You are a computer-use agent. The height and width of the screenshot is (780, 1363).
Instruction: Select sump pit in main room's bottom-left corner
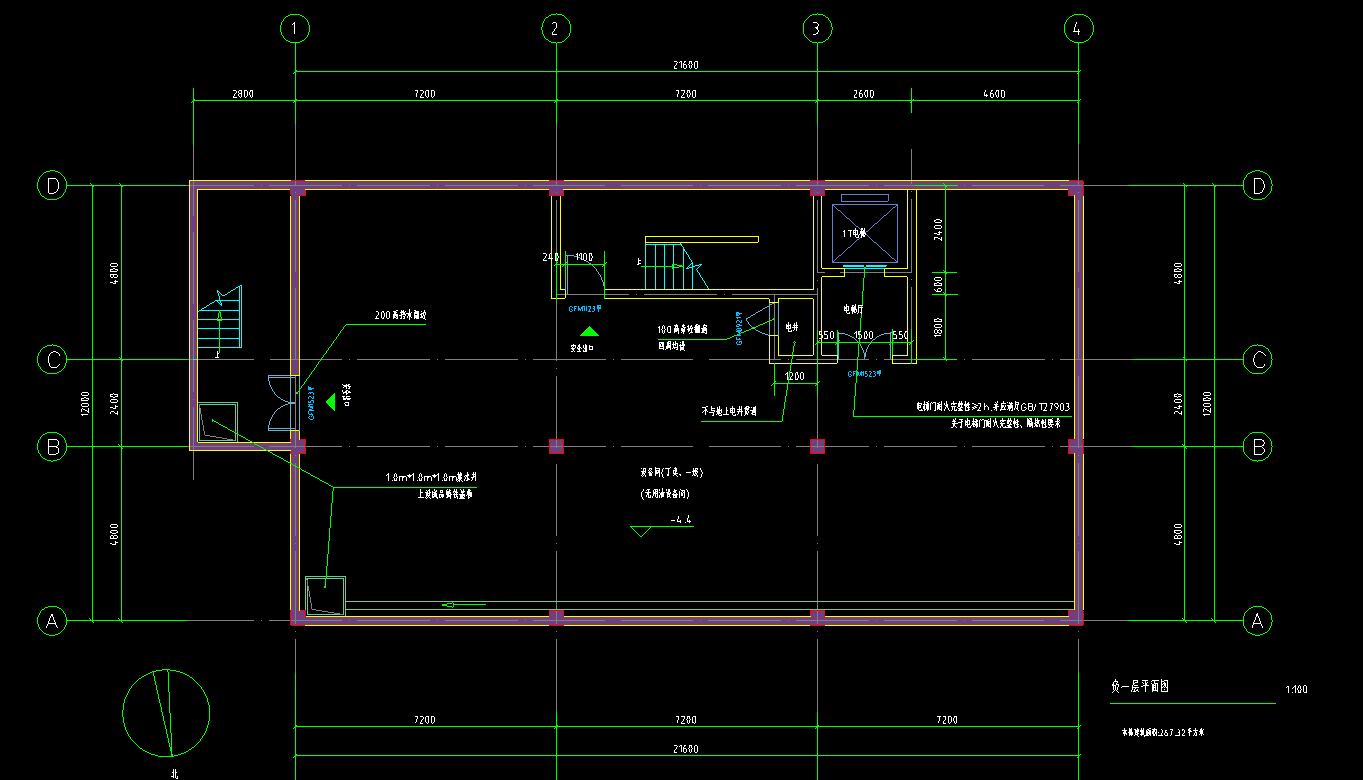(325, 596)
